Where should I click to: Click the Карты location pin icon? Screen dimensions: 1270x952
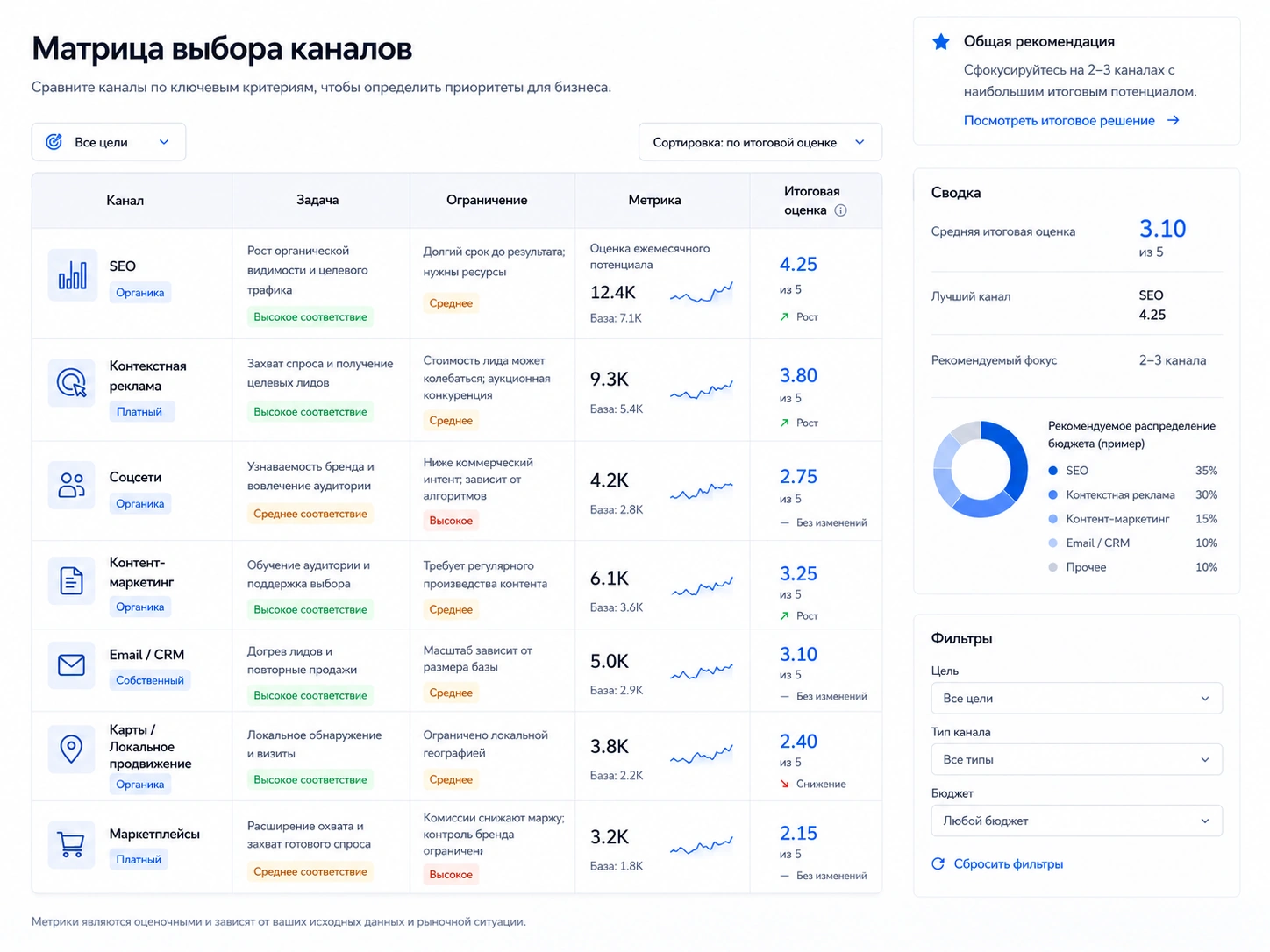tap(72, 749)
